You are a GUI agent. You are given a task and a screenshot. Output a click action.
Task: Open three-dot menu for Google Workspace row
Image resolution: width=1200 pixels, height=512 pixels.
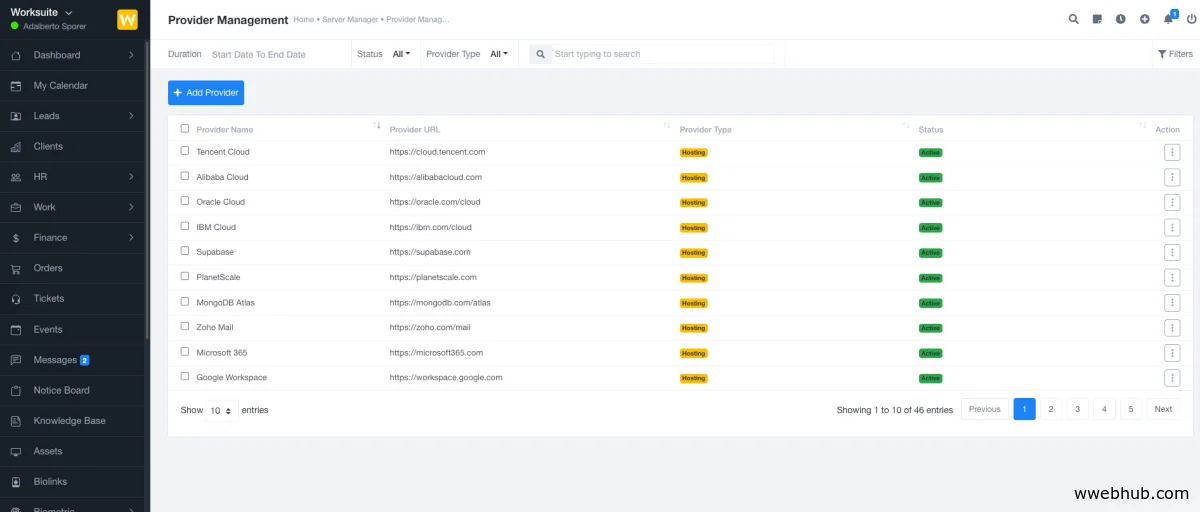pyautogui.click(x=1172, y=378)
